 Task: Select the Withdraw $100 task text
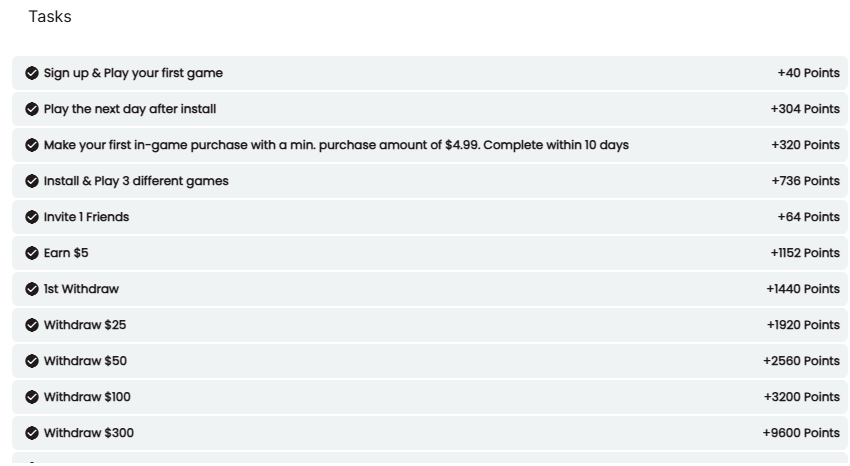pos(87,397)
